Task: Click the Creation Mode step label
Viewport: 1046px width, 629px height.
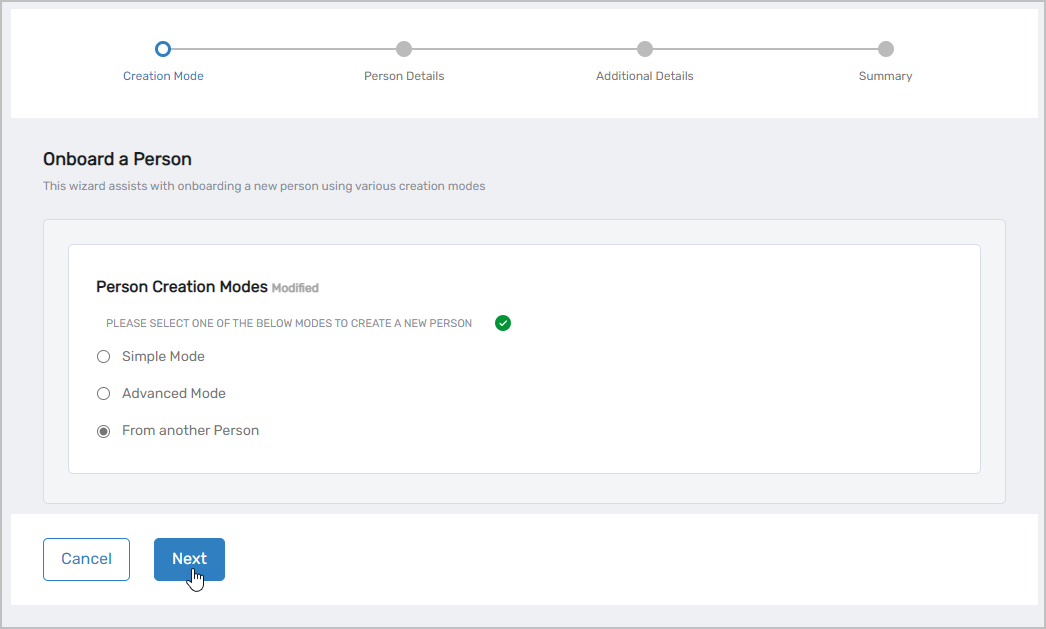Action: point(163,75)
